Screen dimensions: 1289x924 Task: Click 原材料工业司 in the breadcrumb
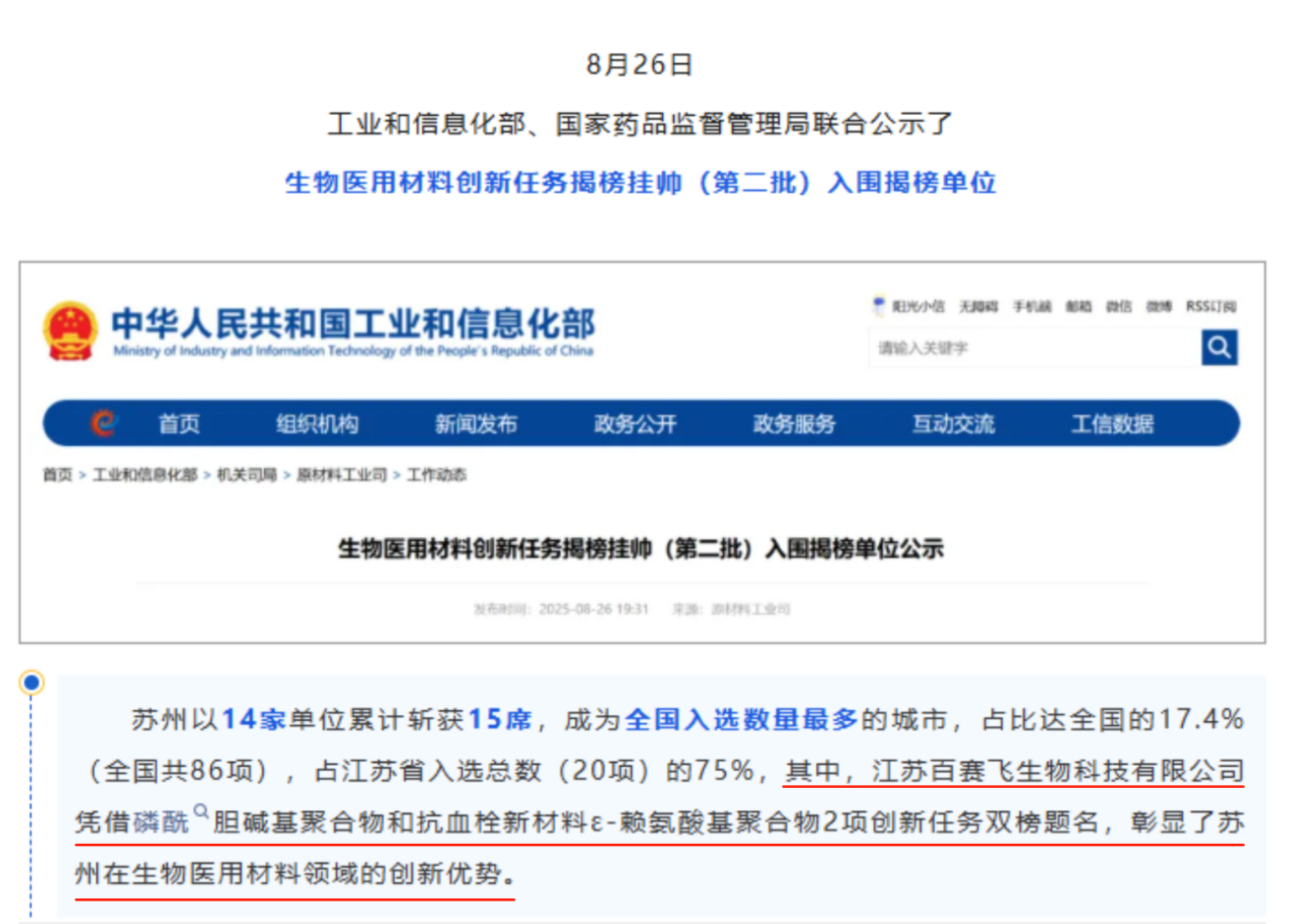pos(341,474)
